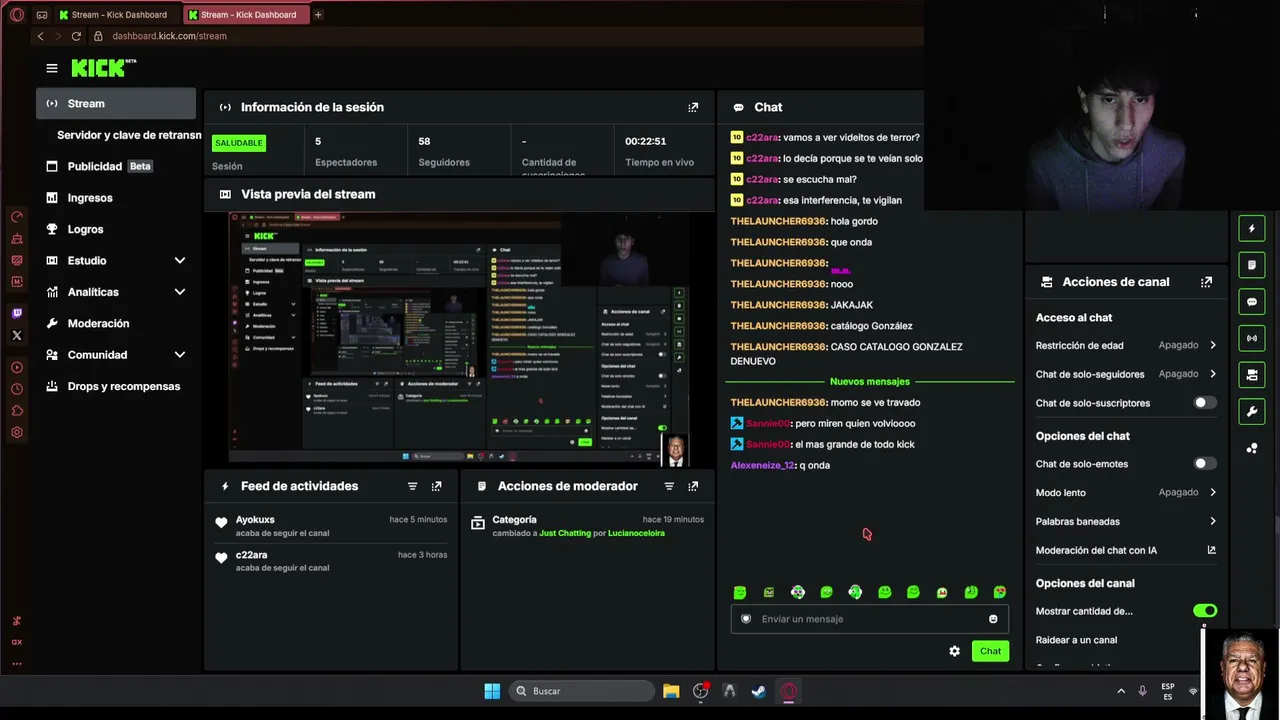Toggle Chat de solo-suscriptores switch
Image resolution: width=1280 pixels, height=720 pixels.
tap(1205, 403)
